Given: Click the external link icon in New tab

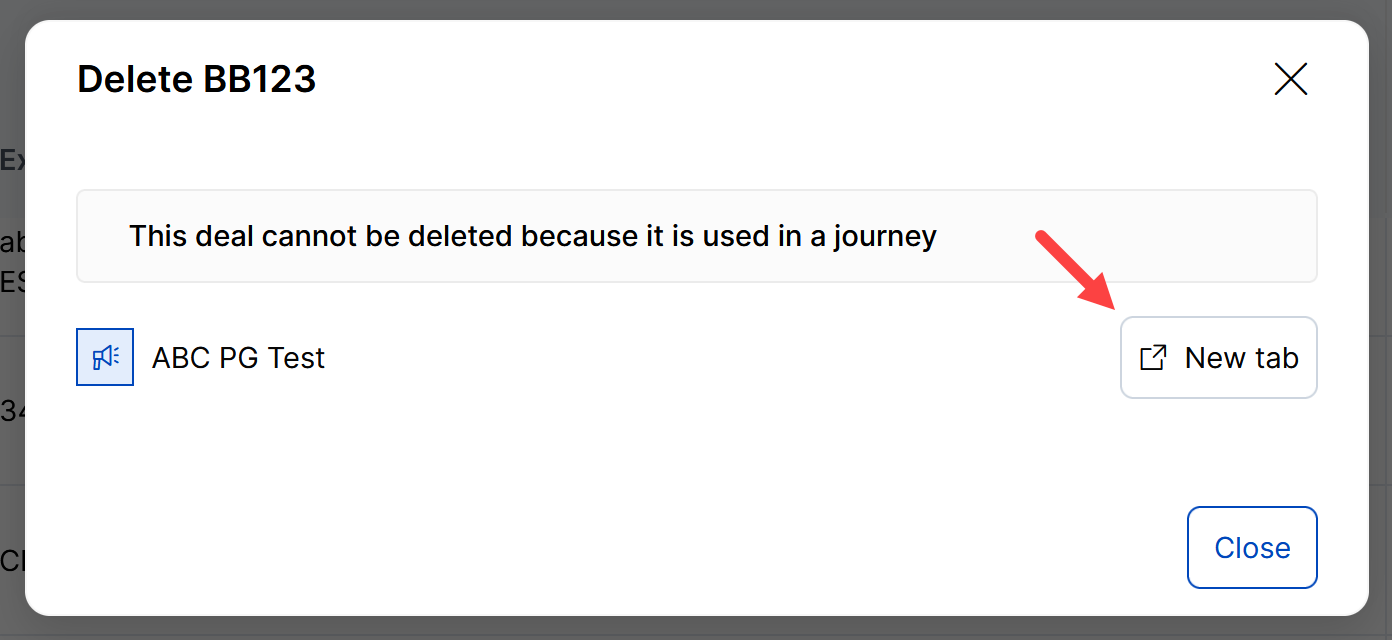Looking at the screenshot, I should tap(1153, 357).
